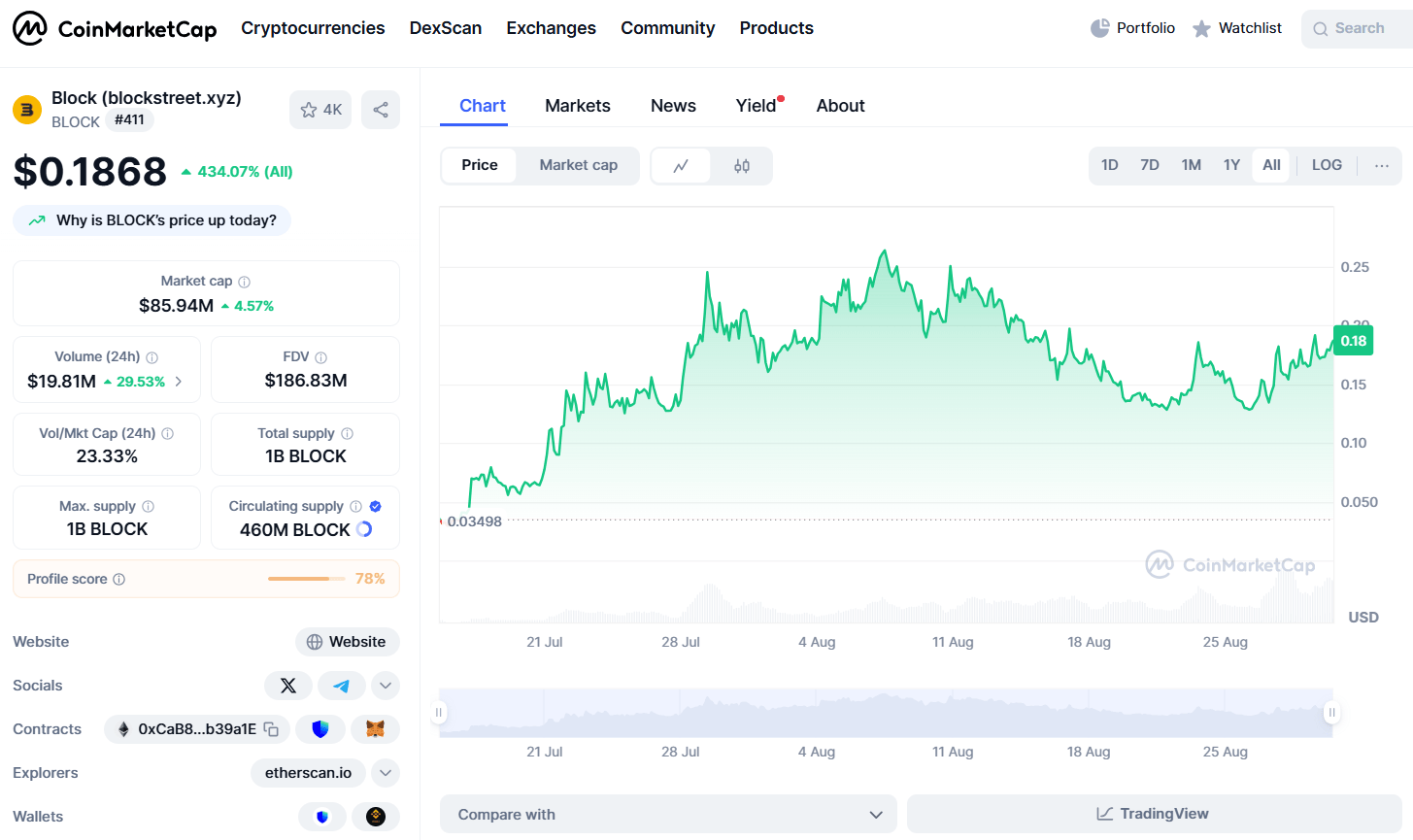Click the MetaMask fox icon
This screenshot has height=840, width=1413.
pyautogui.click(x=375, y=729)
